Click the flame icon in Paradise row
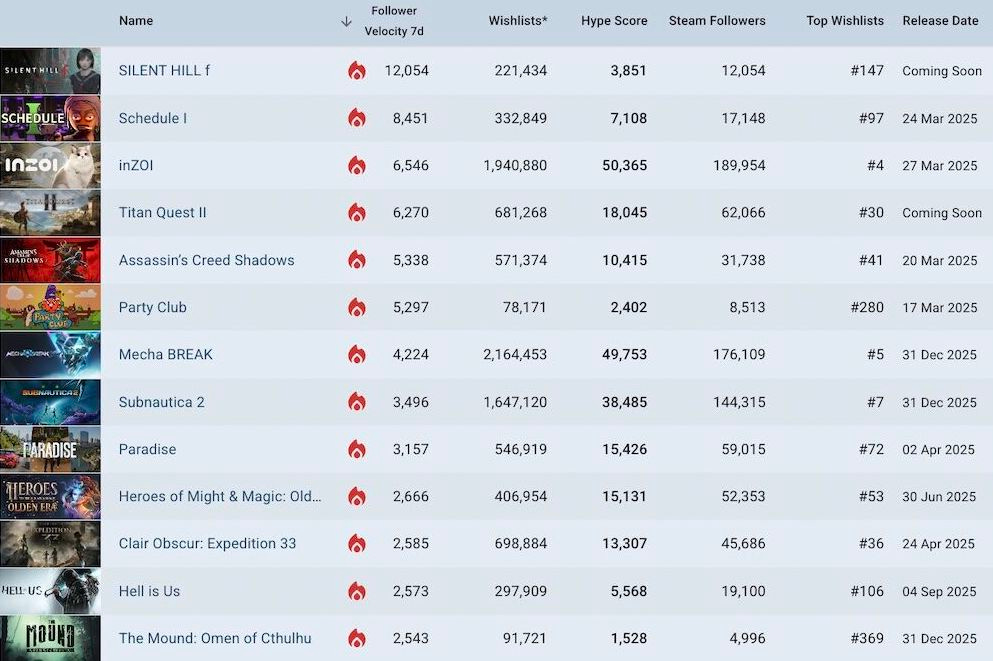Screen dimensions: 993x661 (357, 449)
